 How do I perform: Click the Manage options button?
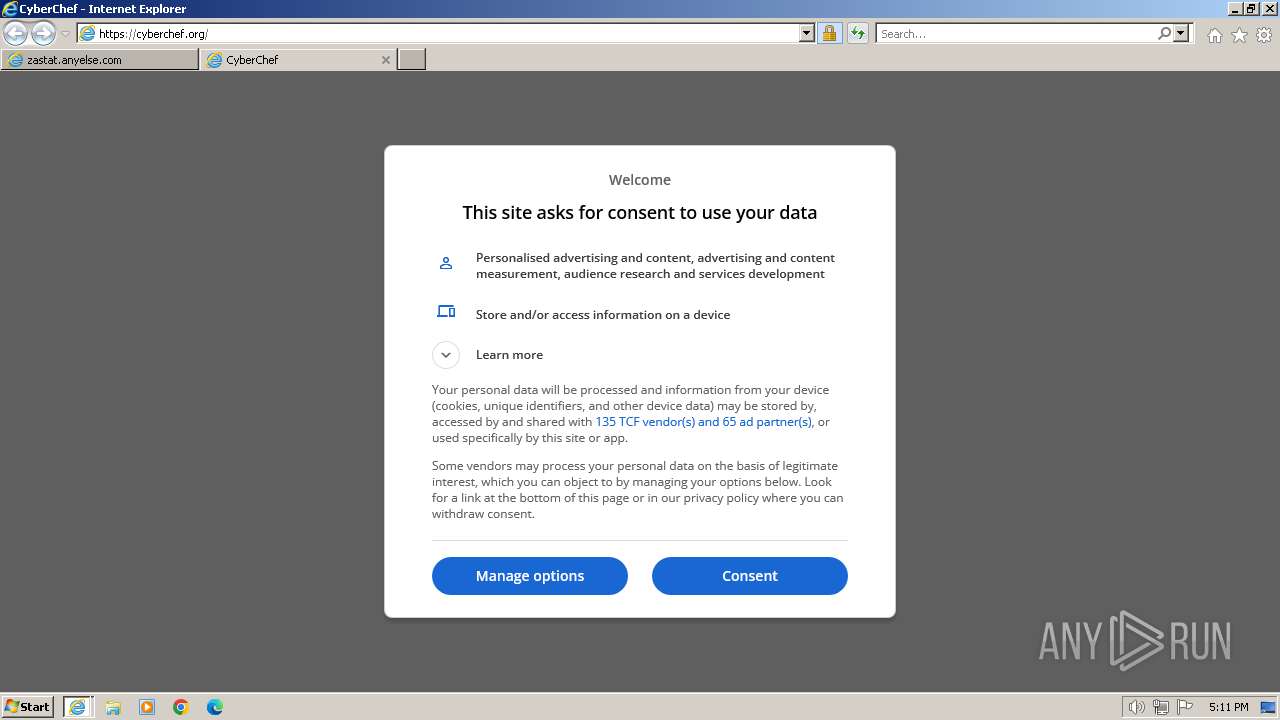point(530,576)
